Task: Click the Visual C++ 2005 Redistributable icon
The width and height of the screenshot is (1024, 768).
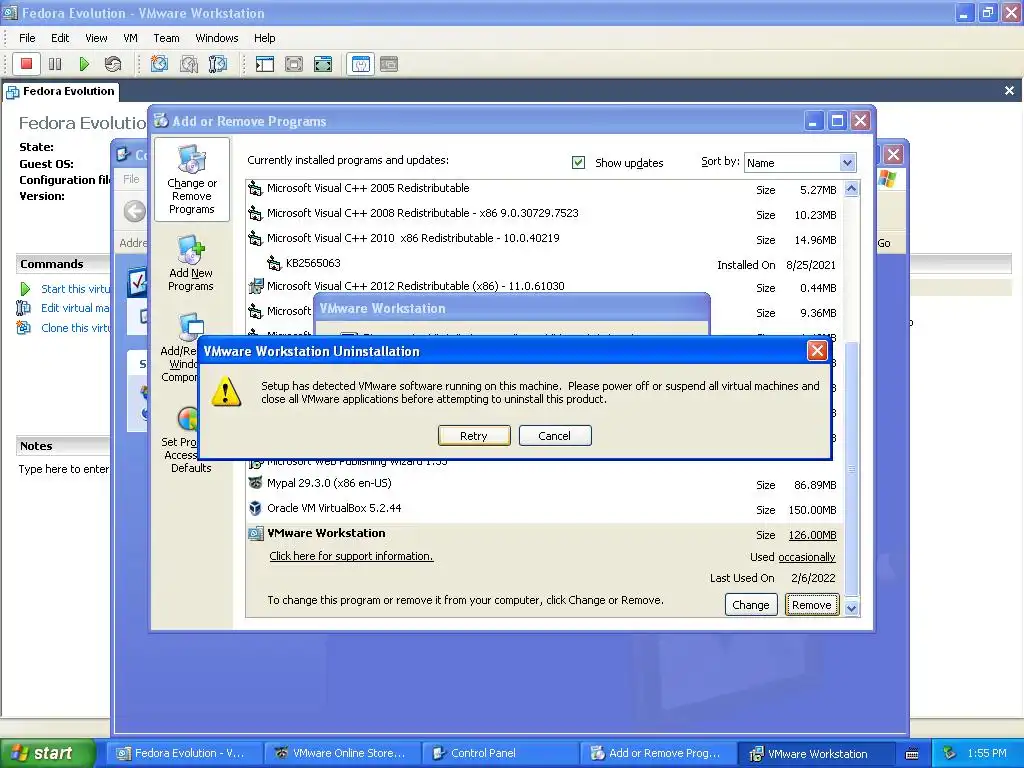Action: [x=255, y=189]
